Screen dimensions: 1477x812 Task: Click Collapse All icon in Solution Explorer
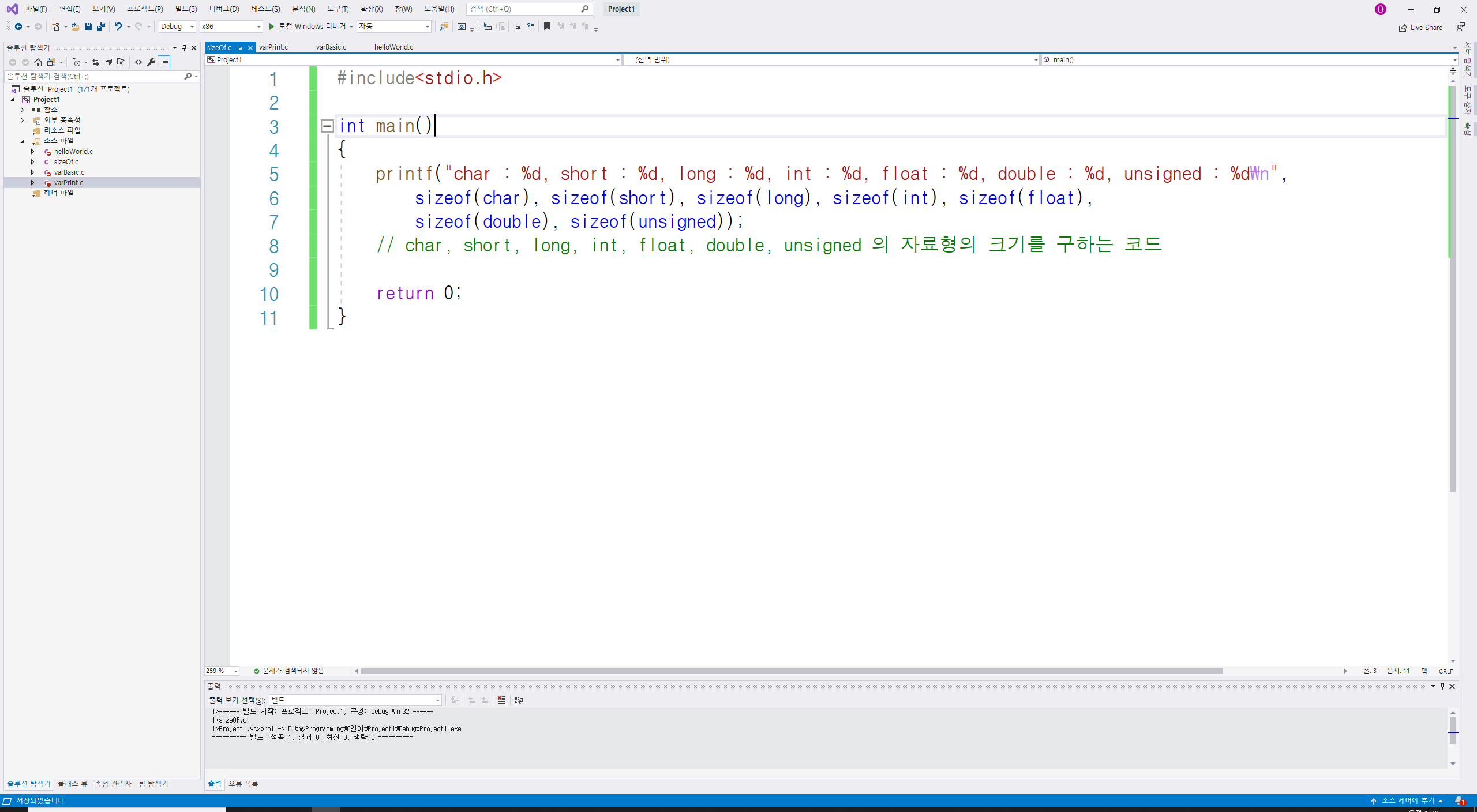click(x=108, y=62)
